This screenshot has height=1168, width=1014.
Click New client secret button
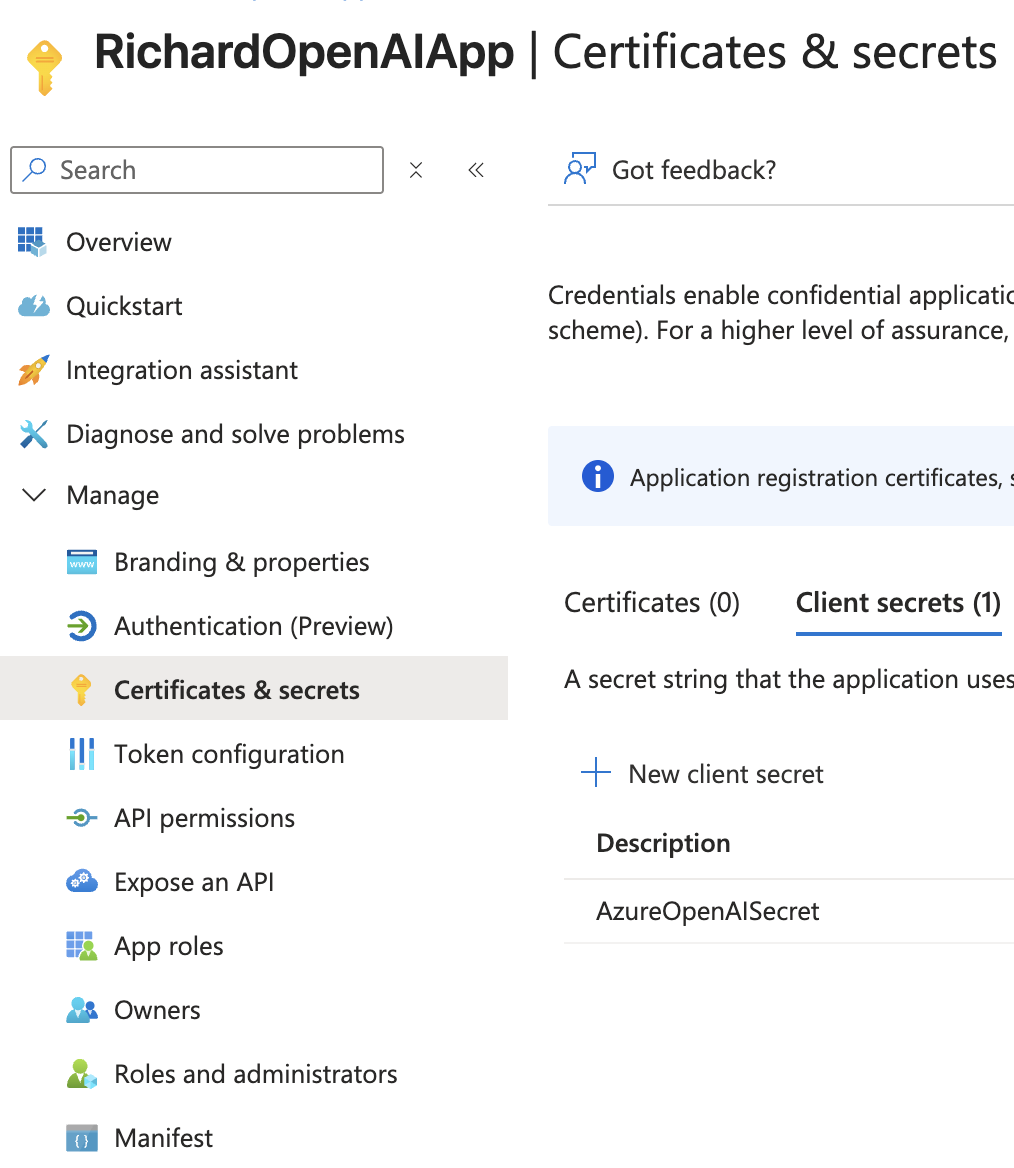point(704,774)
